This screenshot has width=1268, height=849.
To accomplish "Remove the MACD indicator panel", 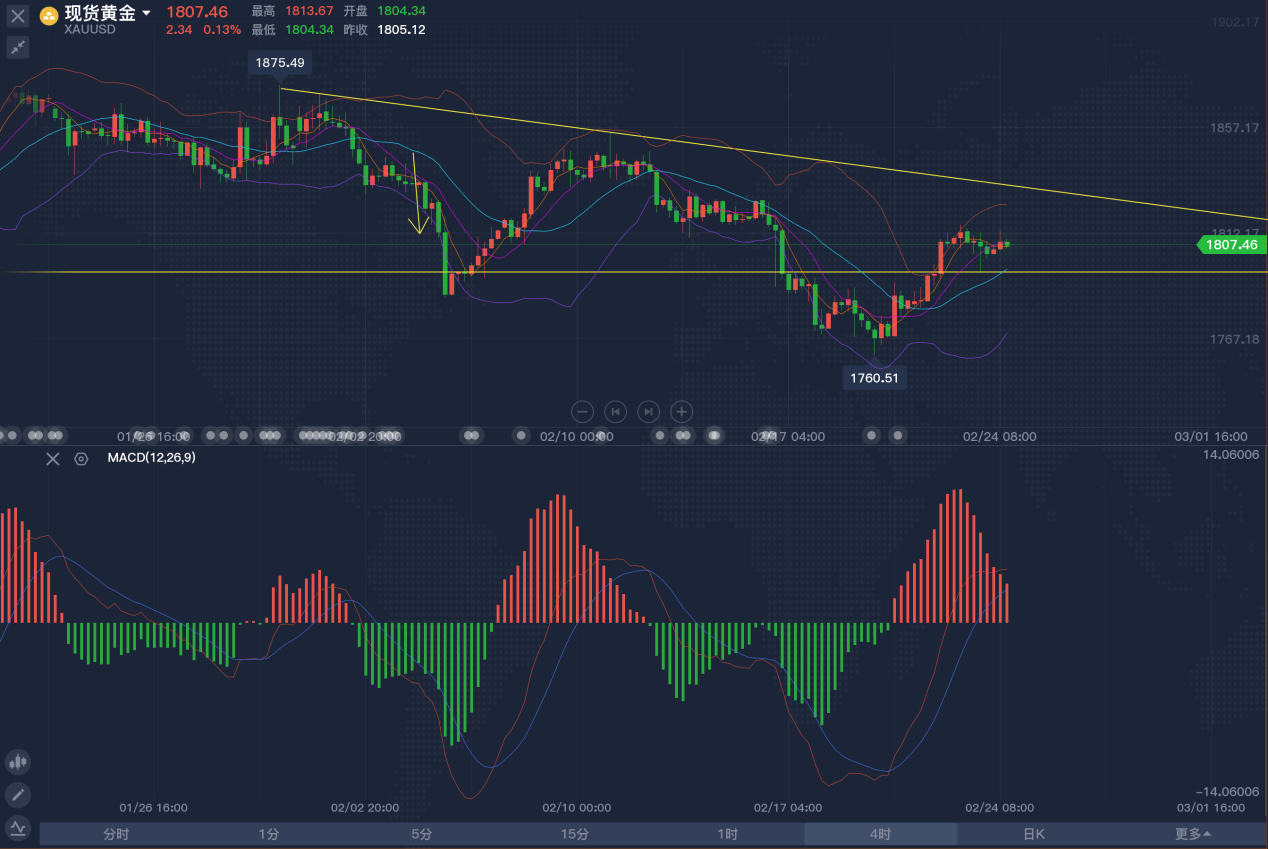I will coord(53,459).
